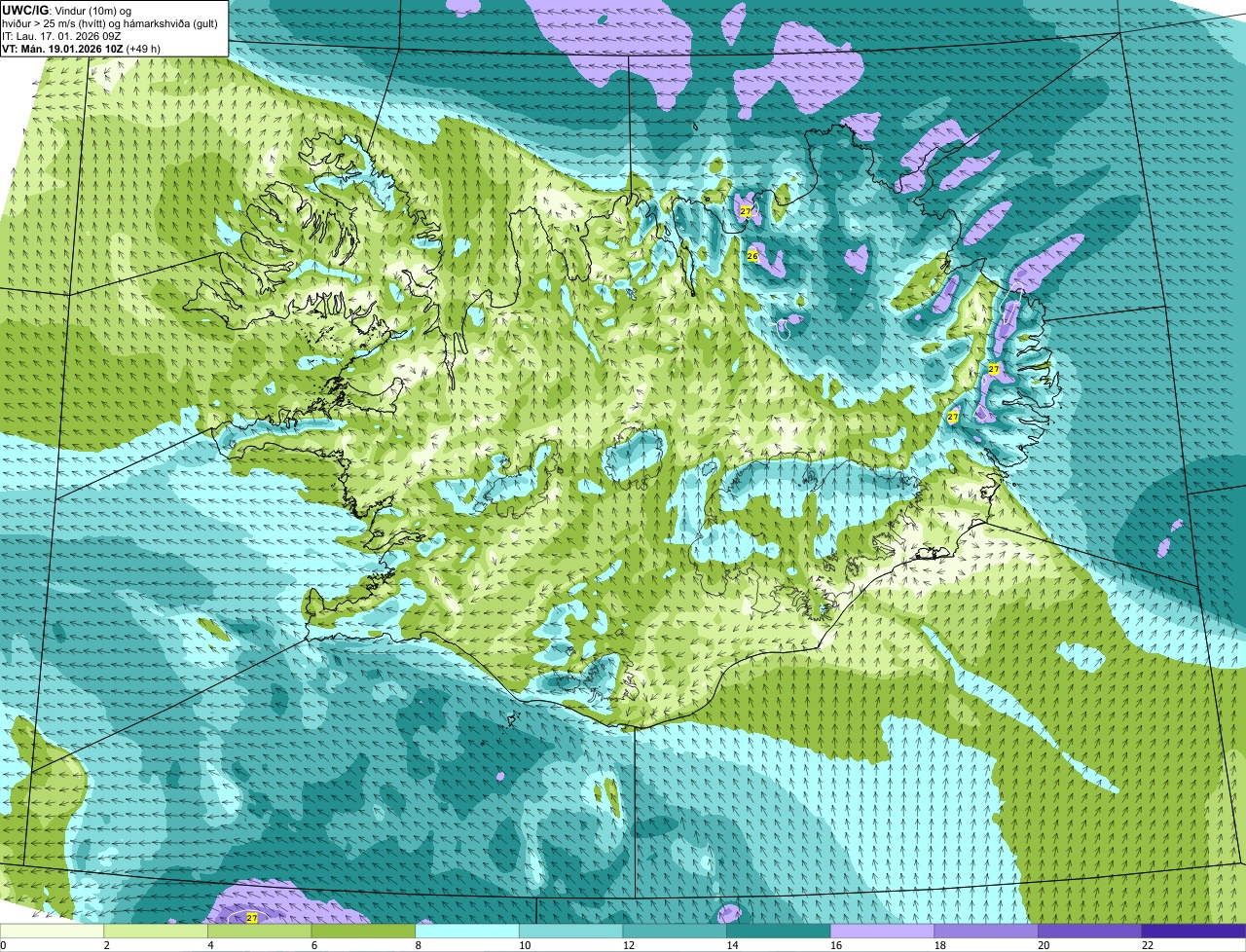Image resolution: width=1246 pixels, height=952 pixels.
Task: Select the 2–4 m/s color bar segment
Action: pyautogui.click(x=156, y=932)
